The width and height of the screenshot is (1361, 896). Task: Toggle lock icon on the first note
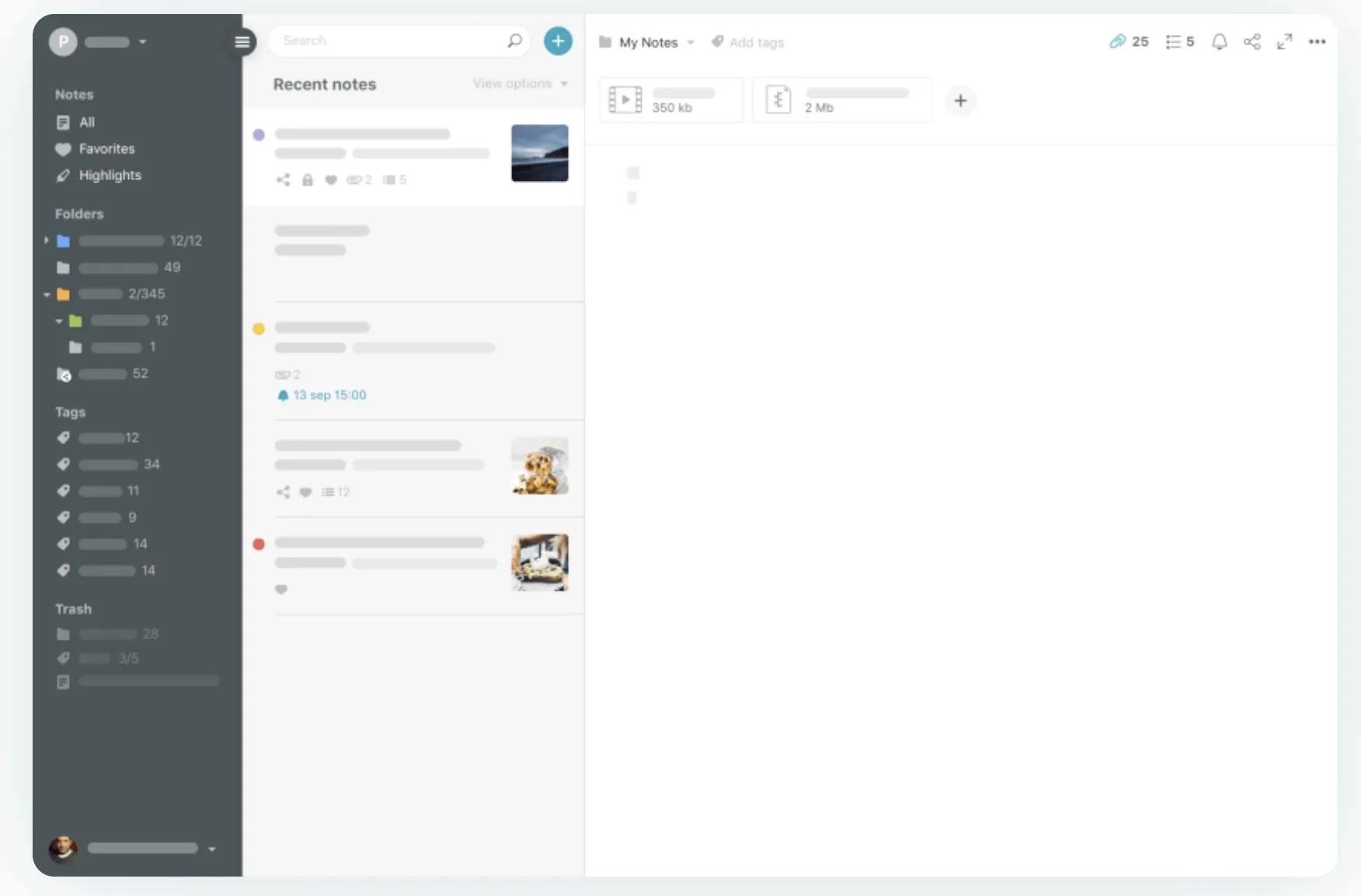(x=308, y=180)
